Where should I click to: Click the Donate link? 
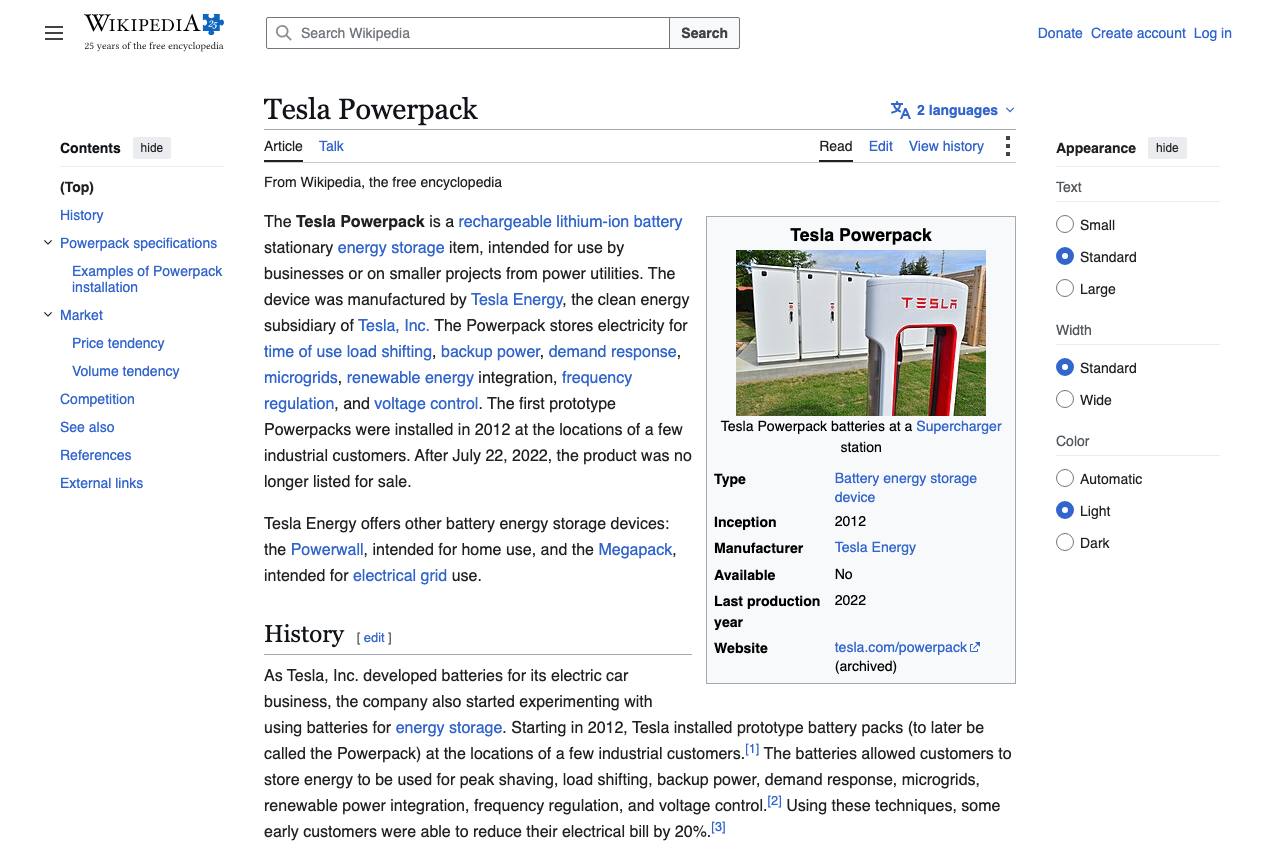(1060, 33)
